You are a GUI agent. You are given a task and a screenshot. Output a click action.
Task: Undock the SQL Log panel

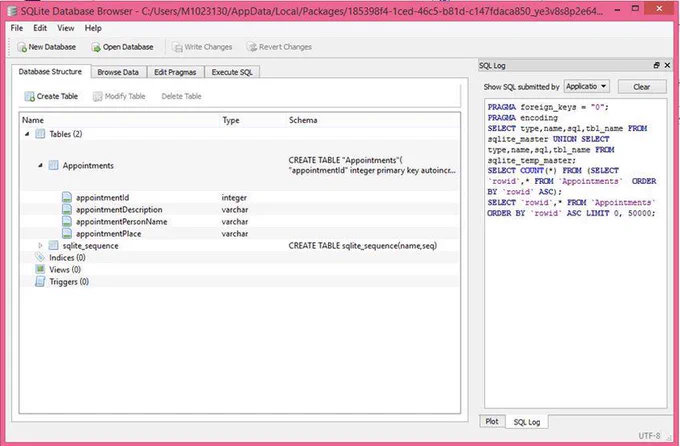(657, 65)
